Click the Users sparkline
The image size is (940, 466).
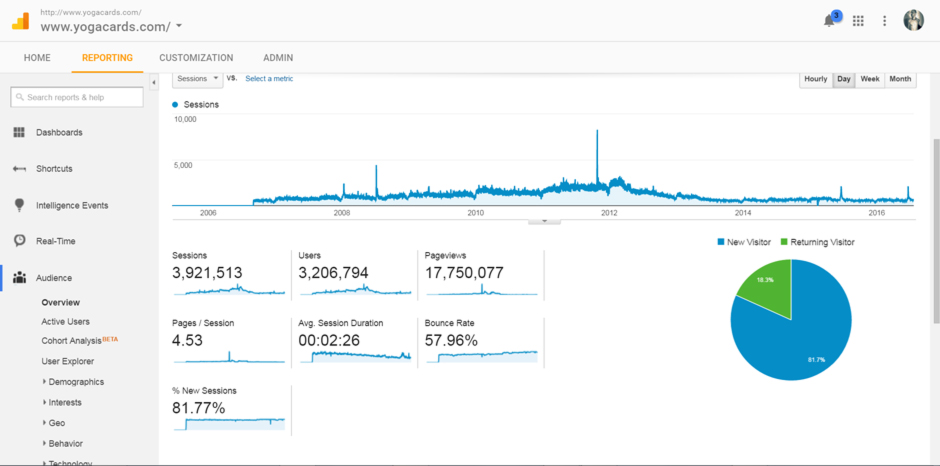point(355,290)
